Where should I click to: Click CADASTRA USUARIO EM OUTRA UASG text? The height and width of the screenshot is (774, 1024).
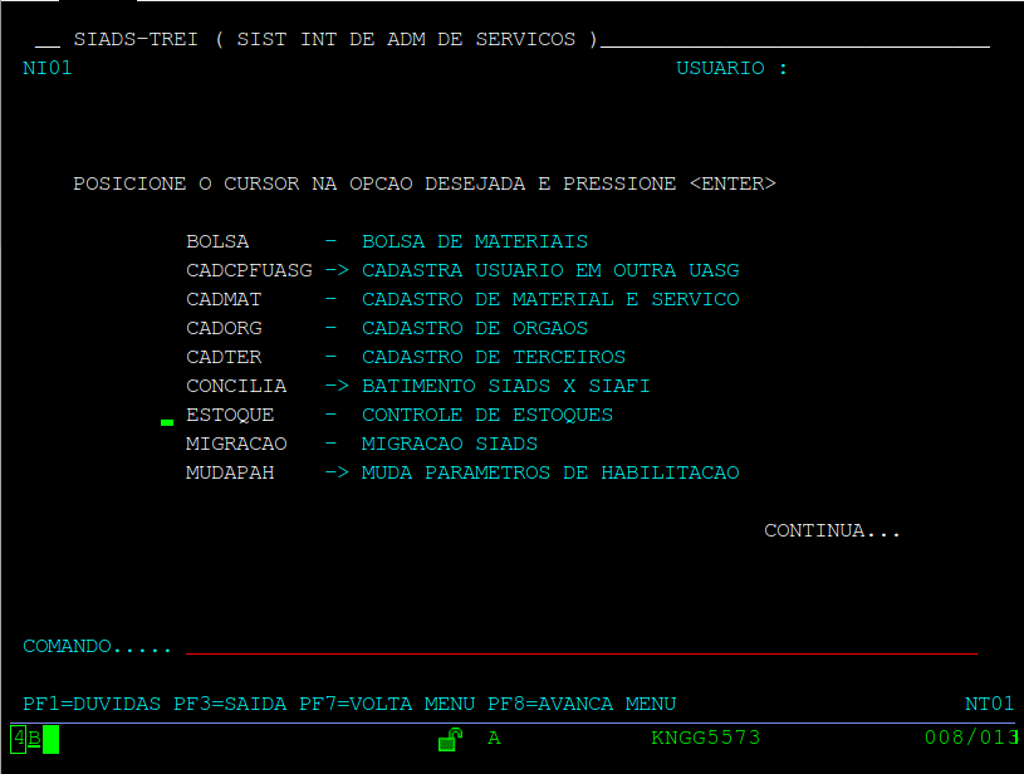[x=551, y=270]
